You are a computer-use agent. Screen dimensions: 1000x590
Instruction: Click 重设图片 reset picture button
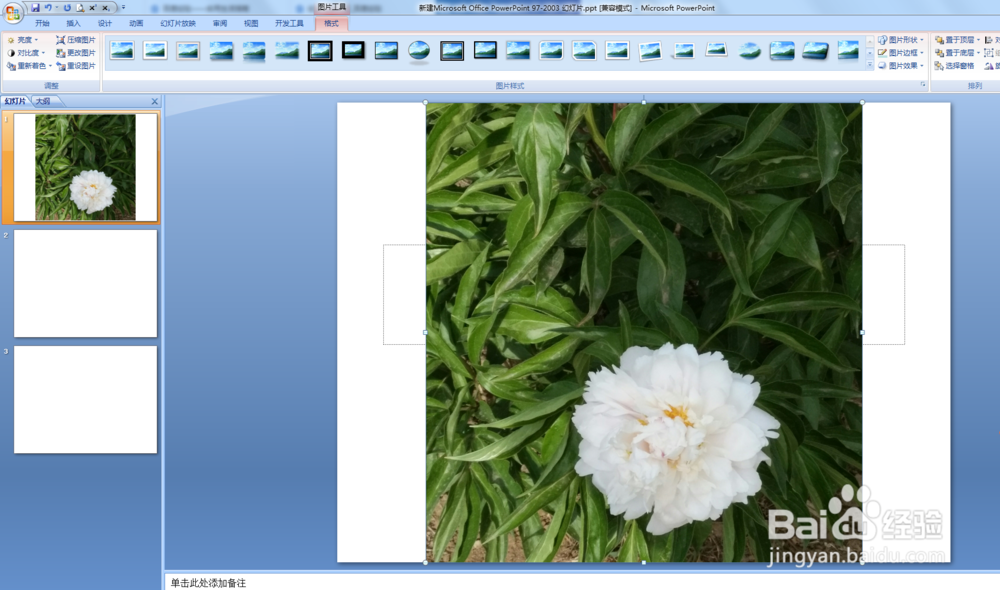pos(76,66)
